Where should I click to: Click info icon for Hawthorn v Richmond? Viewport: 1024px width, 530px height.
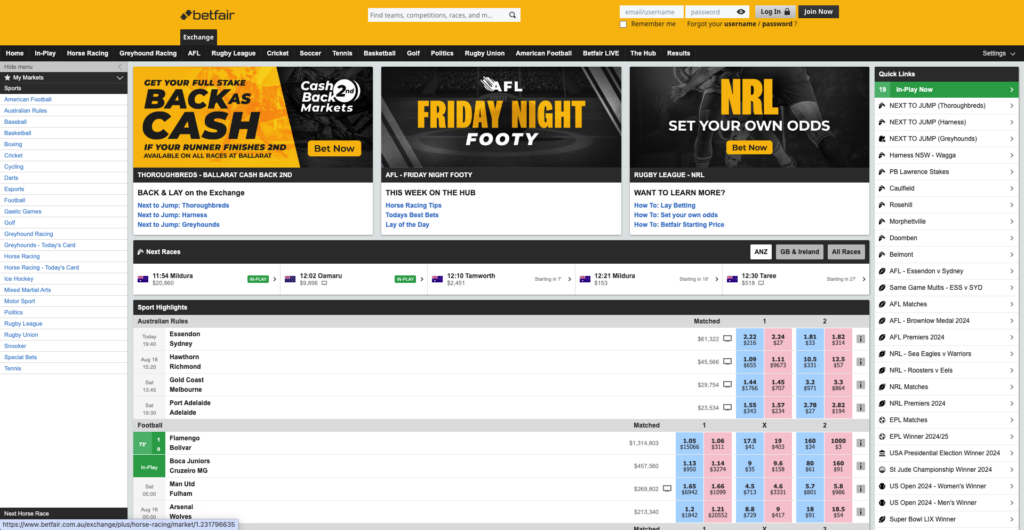pyautogui.click(x=860, y=362)
